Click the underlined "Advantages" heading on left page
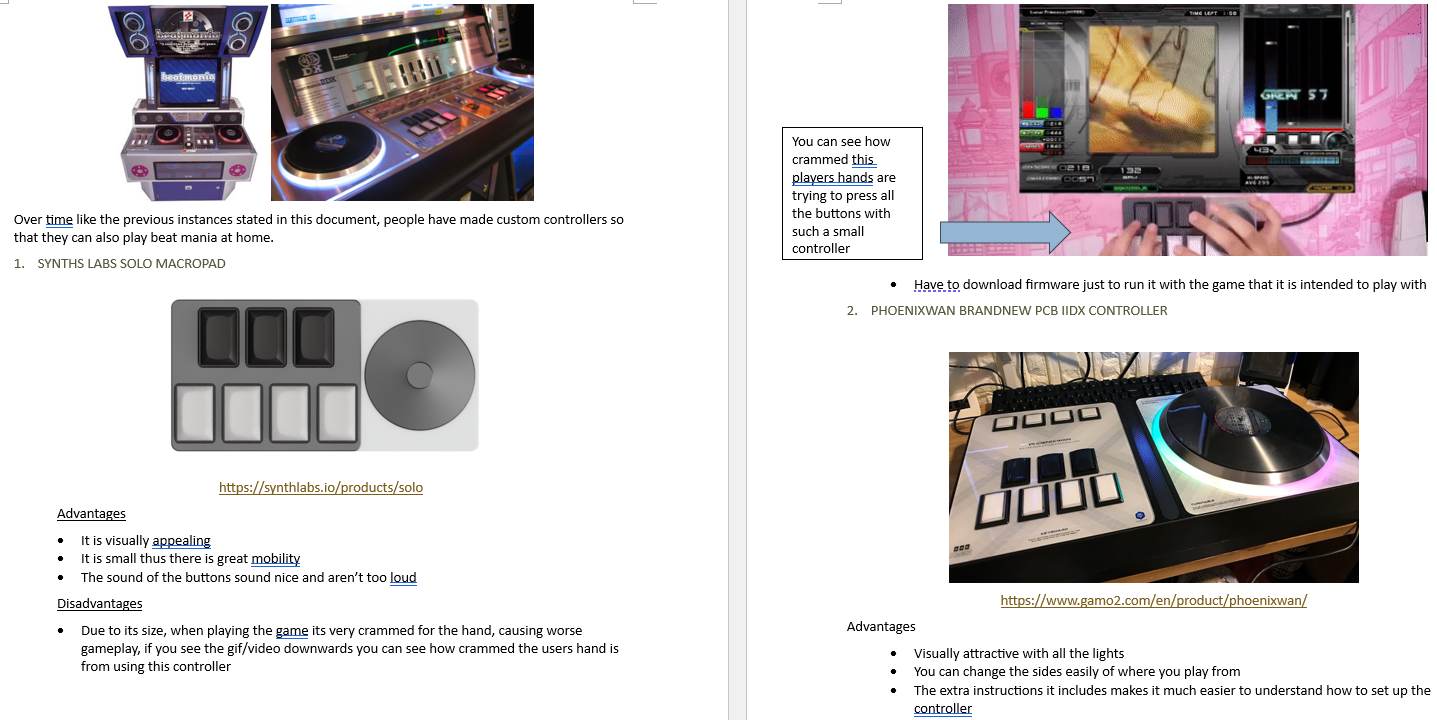This screenshot has width=1437, height=720. (x=91, y=514)
